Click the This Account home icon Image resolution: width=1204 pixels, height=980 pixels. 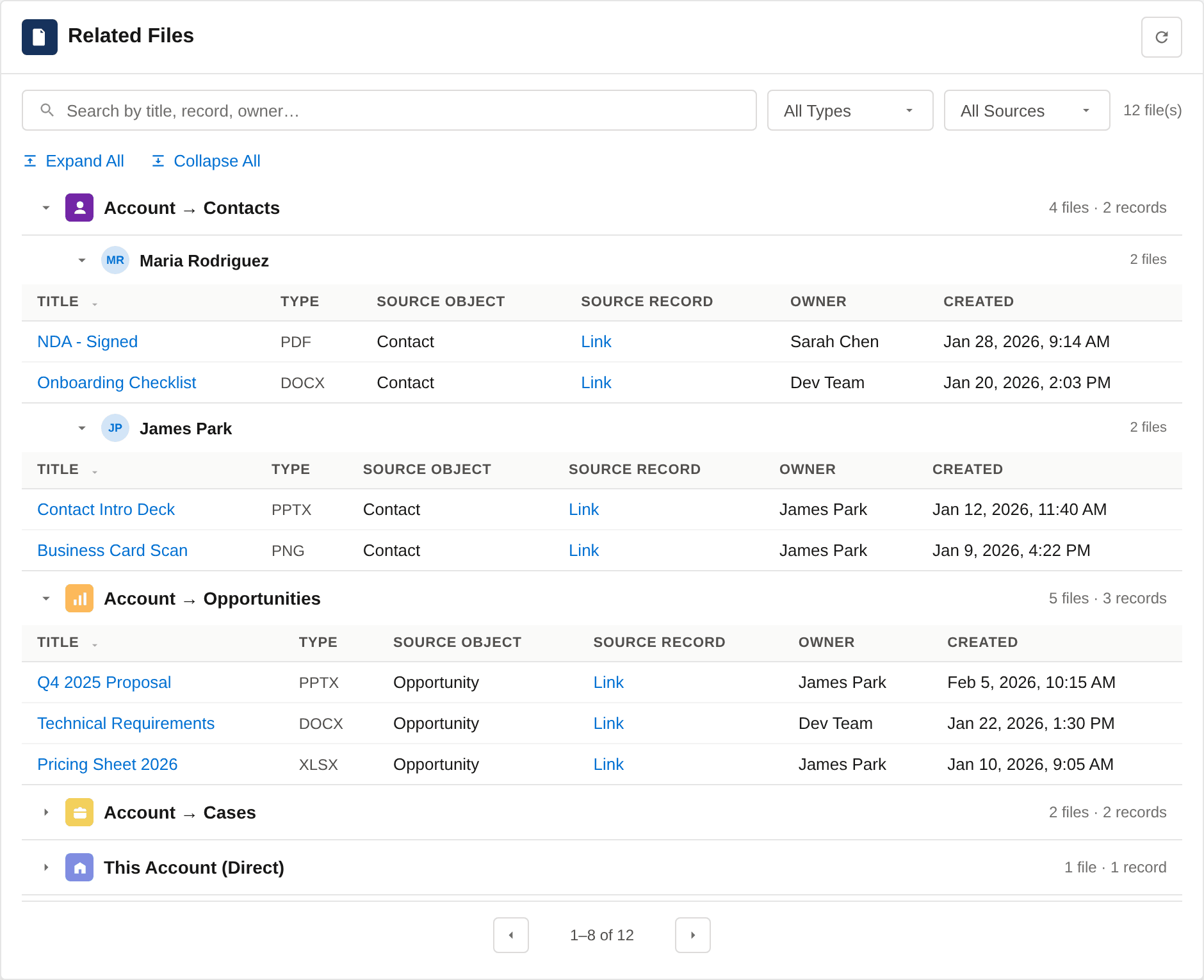click(x=79, y=867)
